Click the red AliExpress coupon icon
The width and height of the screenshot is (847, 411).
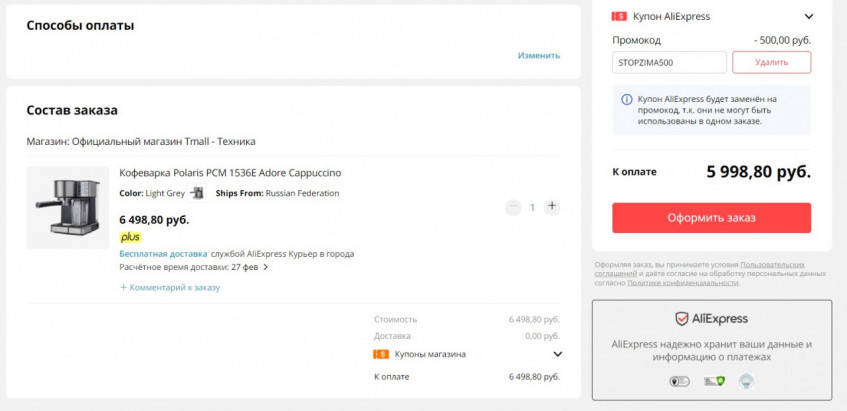(x=619, y=16)
